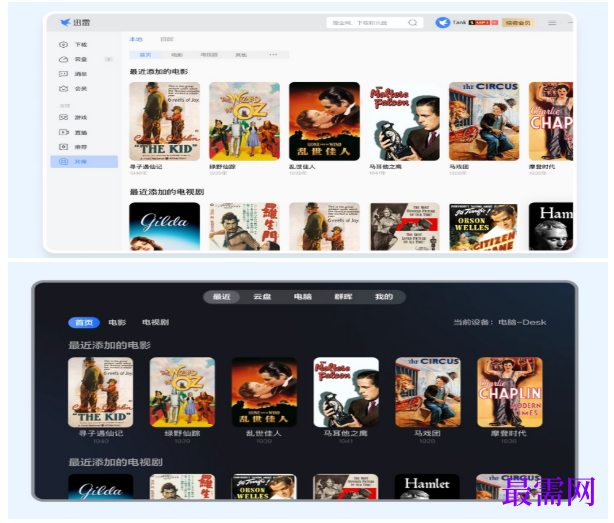Open Chaplin Modern Times poster in light window
The width and height of the screenshot is (614, 523).
[x=551, y=121]
